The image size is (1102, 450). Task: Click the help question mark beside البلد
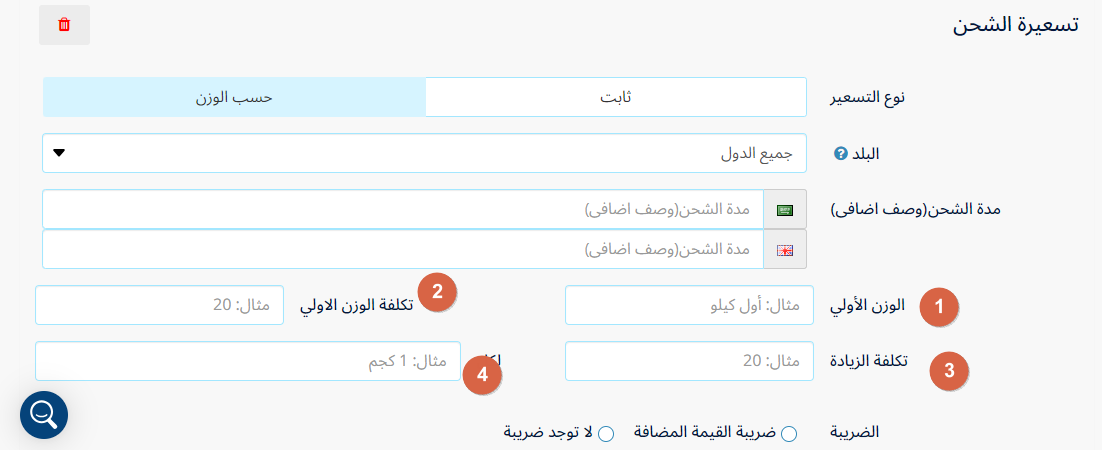[x=840, y=153]
